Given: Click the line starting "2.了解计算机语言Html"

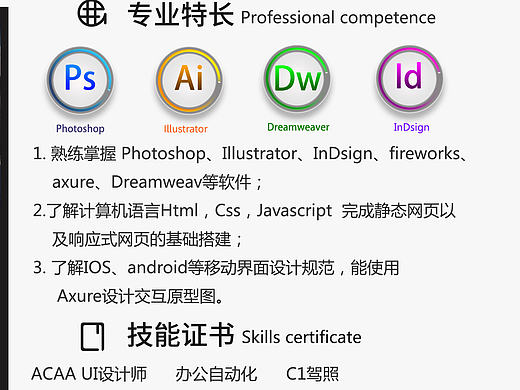Looking at the screenshot, I should tap(244, 211).
